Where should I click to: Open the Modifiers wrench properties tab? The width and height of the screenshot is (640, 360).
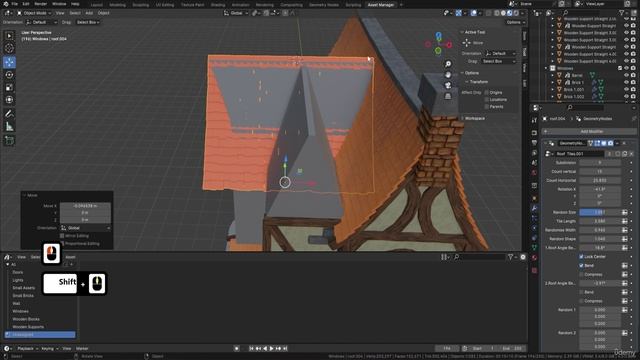534,208
